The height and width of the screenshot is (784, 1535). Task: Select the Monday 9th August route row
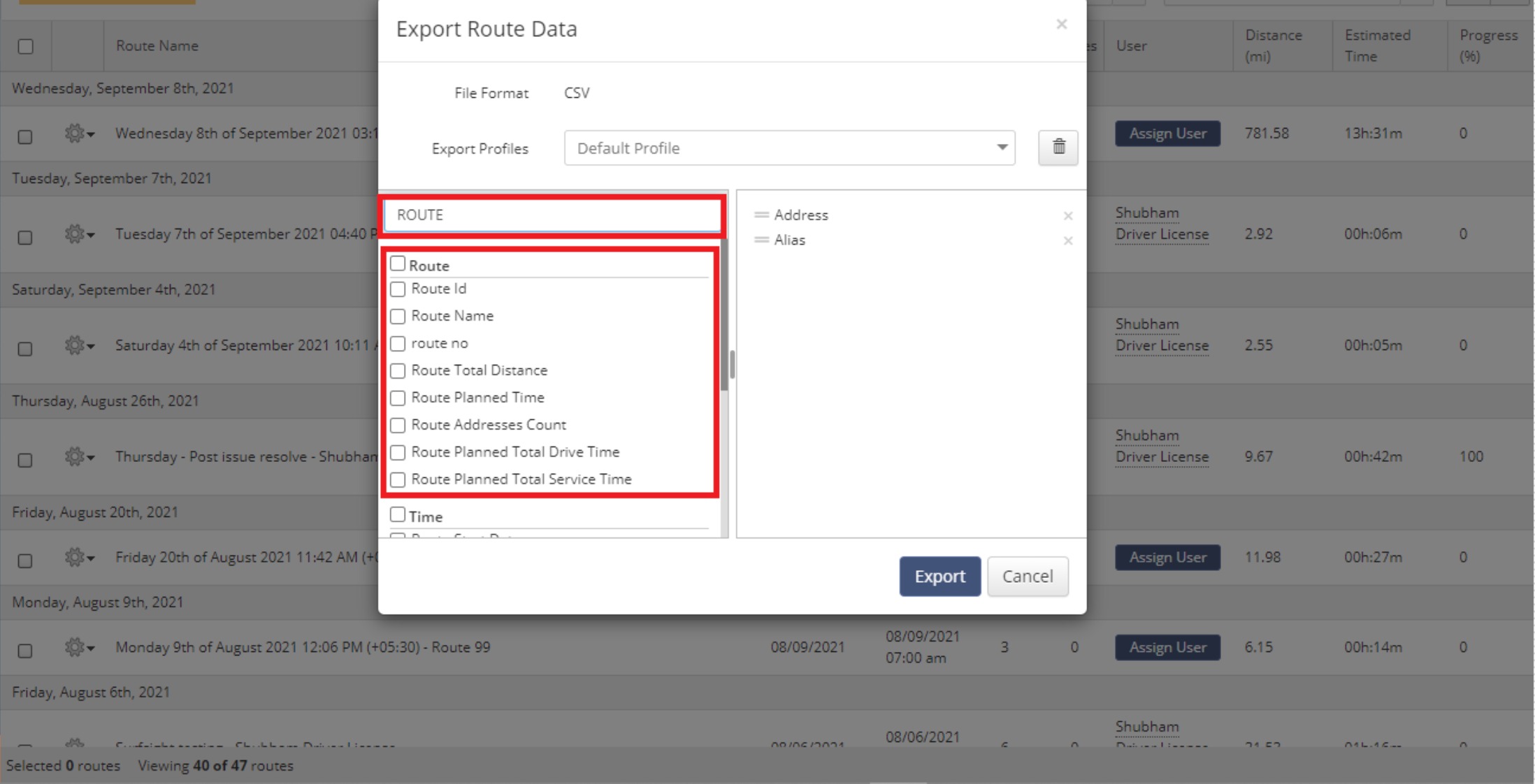25,651
